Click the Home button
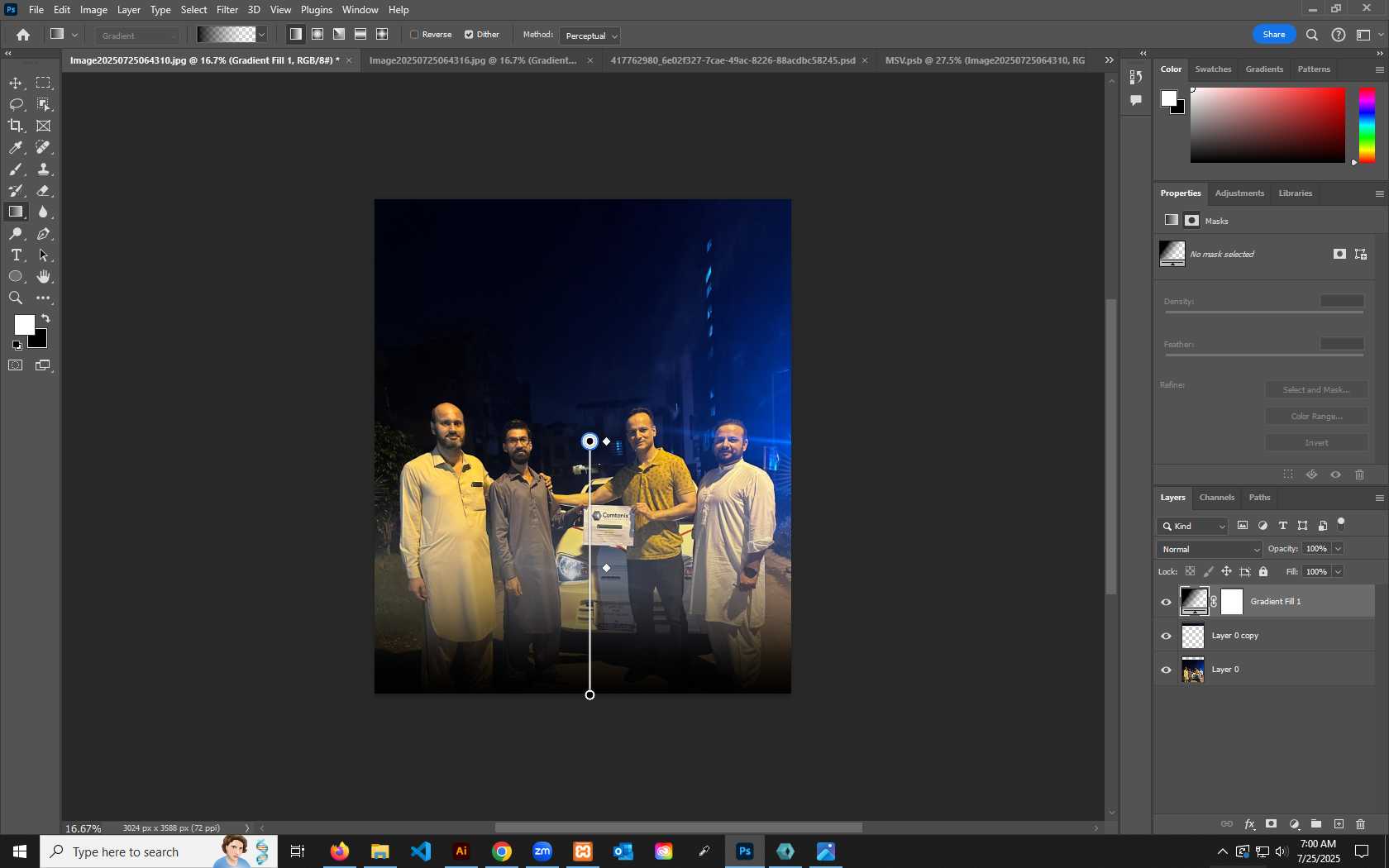Viewport: 1389px width, 868px height. coord(23,35)
